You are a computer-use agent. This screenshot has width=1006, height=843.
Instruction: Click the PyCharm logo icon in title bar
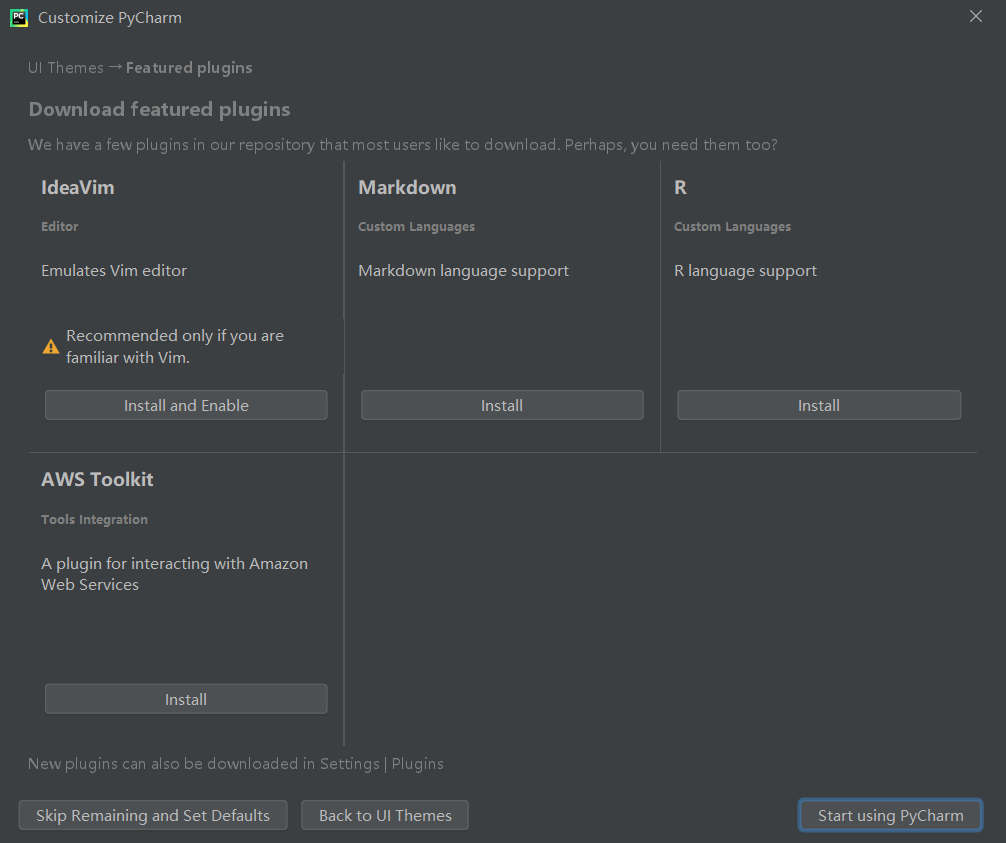(19, 18)
